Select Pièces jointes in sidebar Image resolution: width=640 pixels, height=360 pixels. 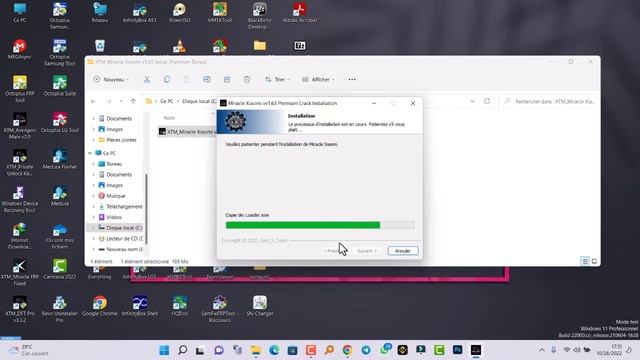(121, 140)
